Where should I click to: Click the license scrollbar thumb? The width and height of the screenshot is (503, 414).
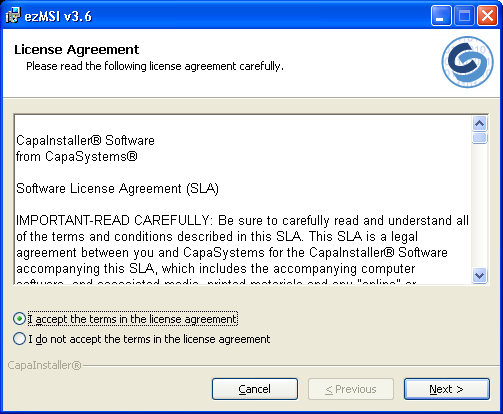tap(479, 138)
